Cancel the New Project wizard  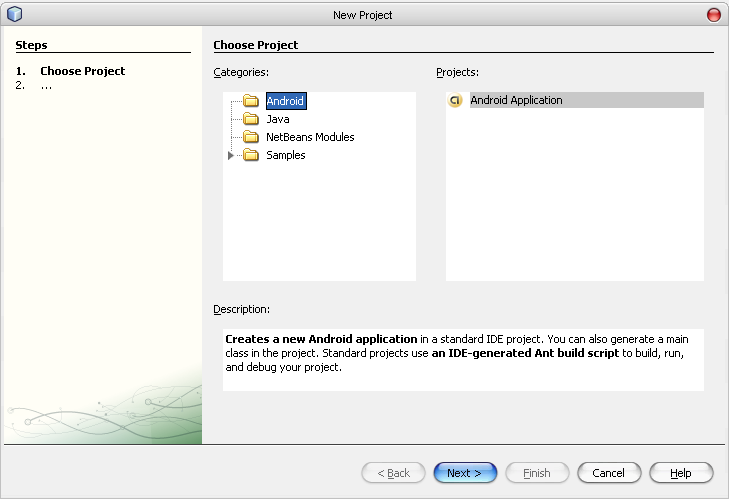[x=608, y=473]
